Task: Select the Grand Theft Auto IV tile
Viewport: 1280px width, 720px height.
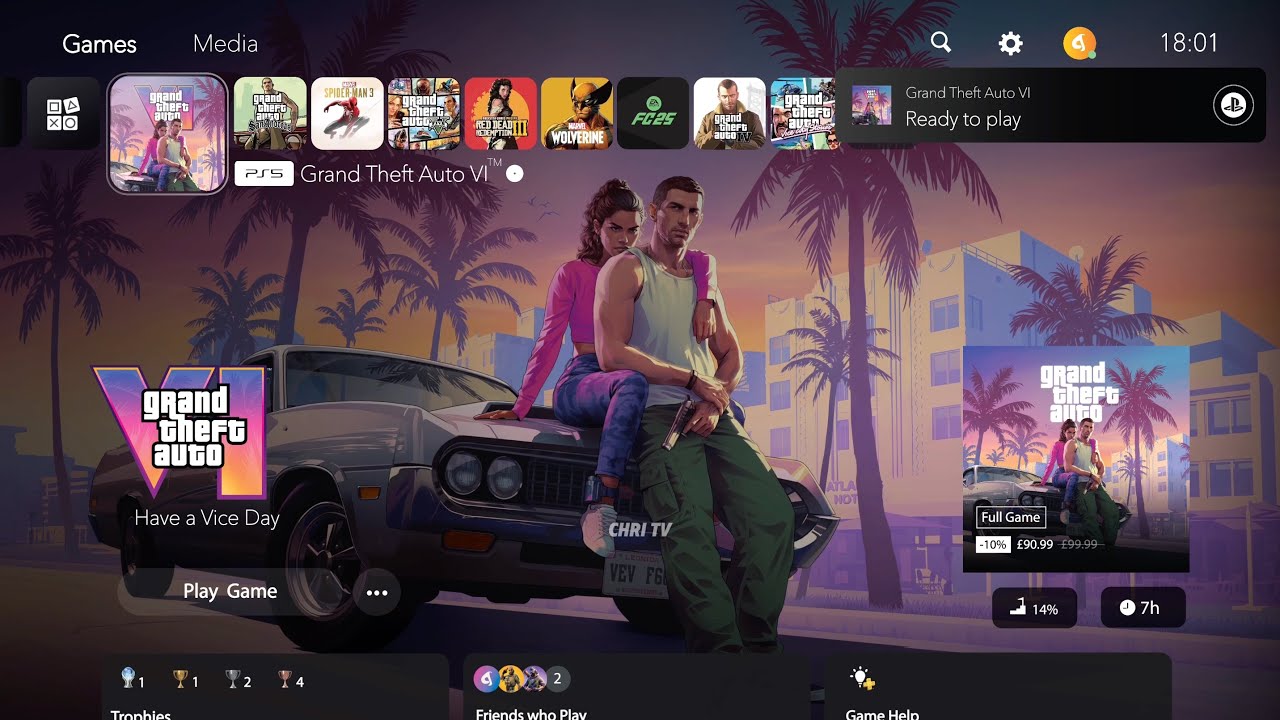Action: 730,113
